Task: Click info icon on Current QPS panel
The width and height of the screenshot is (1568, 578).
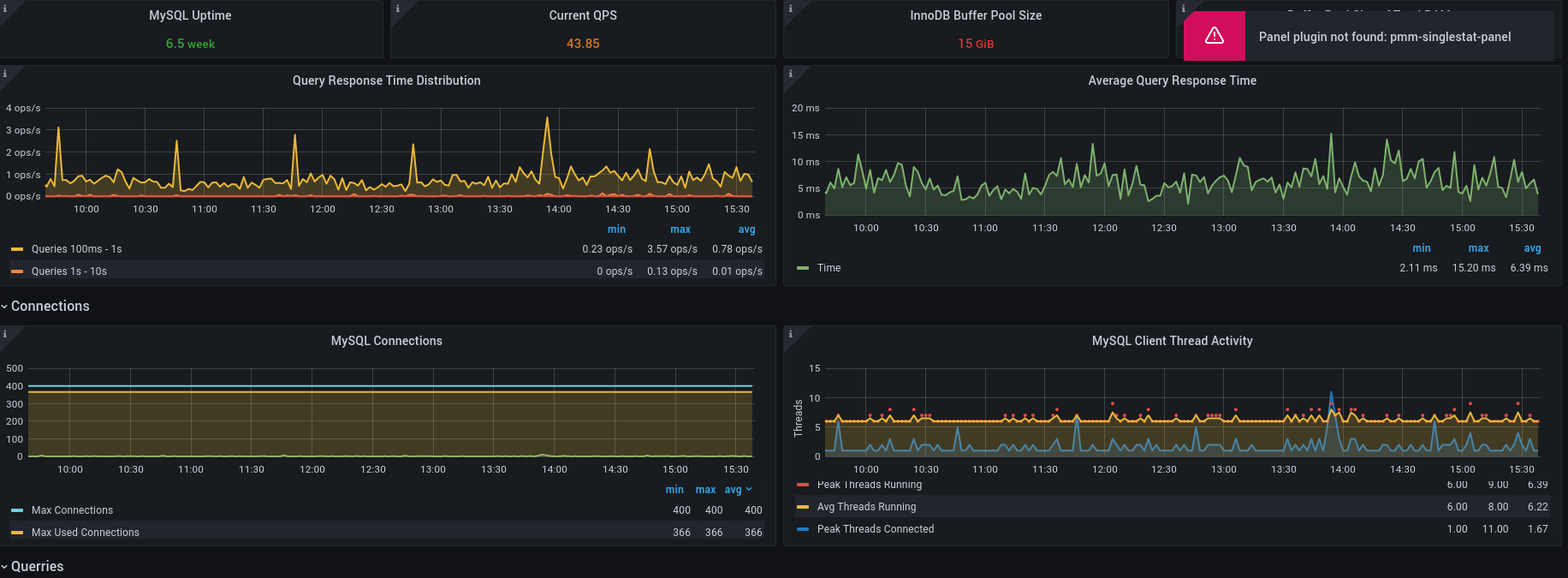Action: coord(397,9)
